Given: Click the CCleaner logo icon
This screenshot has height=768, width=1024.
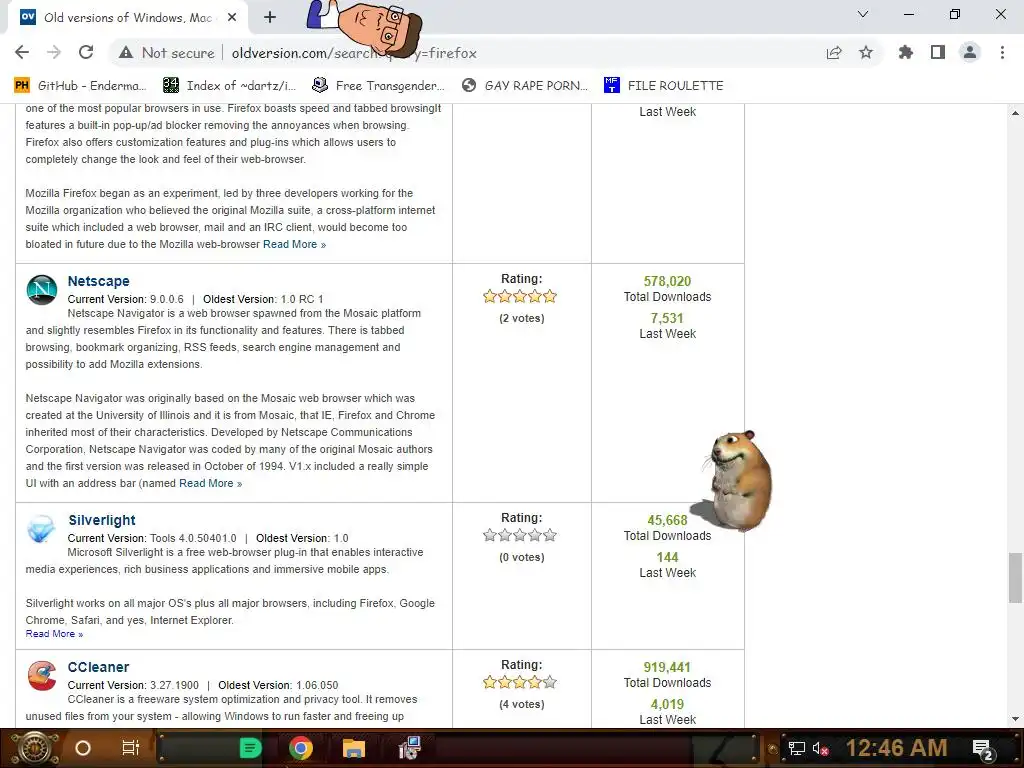Looking at the screenshot, I should point(42,676).
